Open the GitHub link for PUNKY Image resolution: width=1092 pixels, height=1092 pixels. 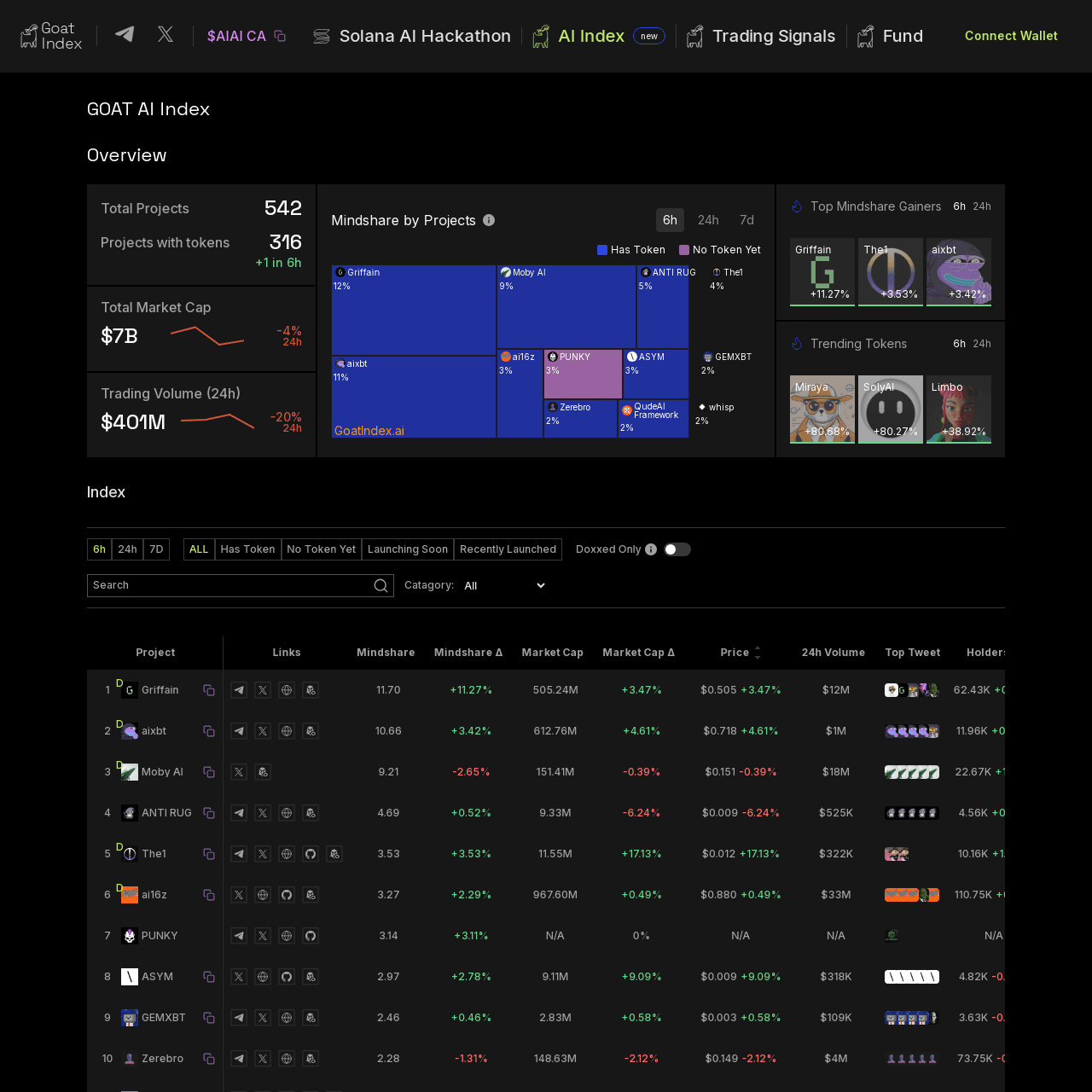click(x=311, y=936)
